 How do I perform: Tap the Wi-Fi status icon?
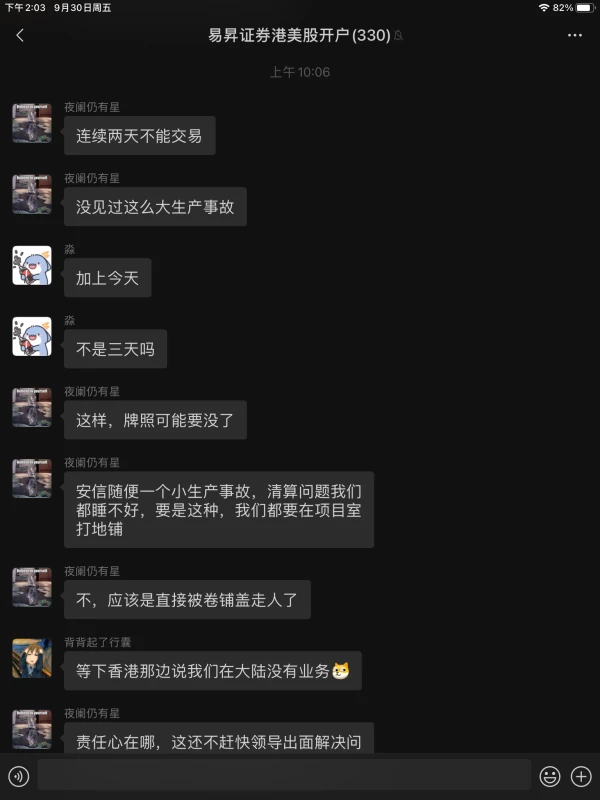tap(543, 8)
